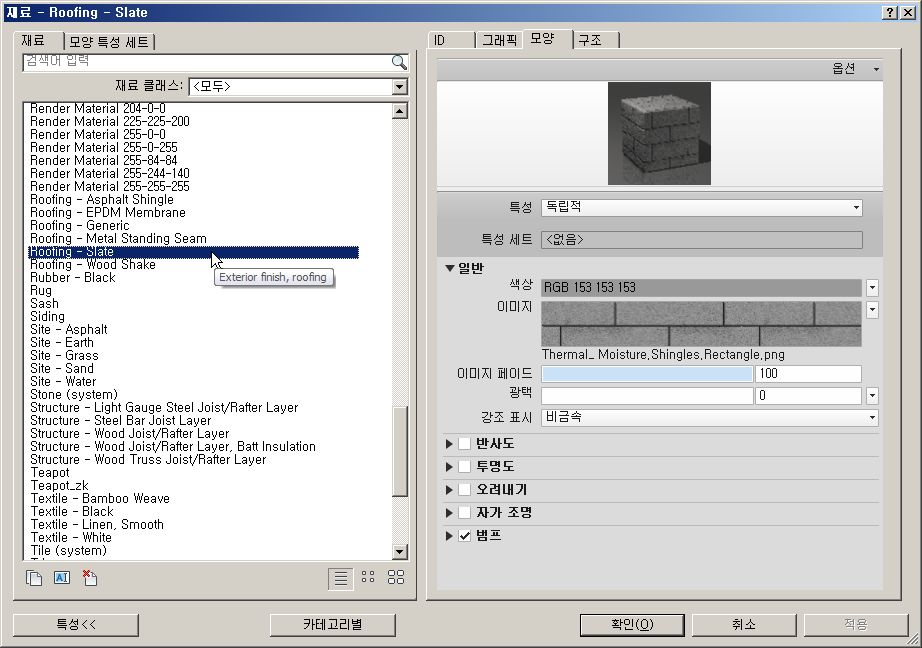Click the rename material icon
The image size is (922, 648).
tap(62, 578)
